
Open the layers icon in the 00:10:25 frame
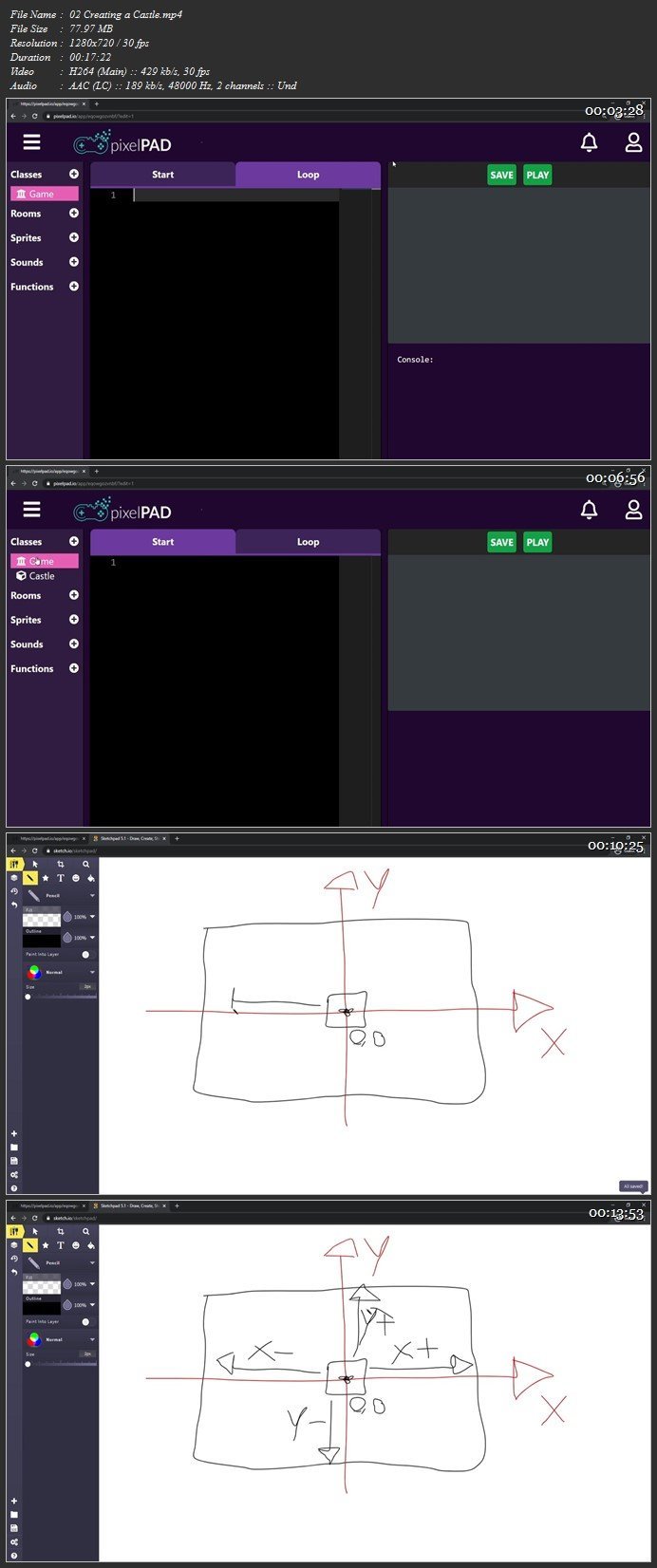[13, 878]
